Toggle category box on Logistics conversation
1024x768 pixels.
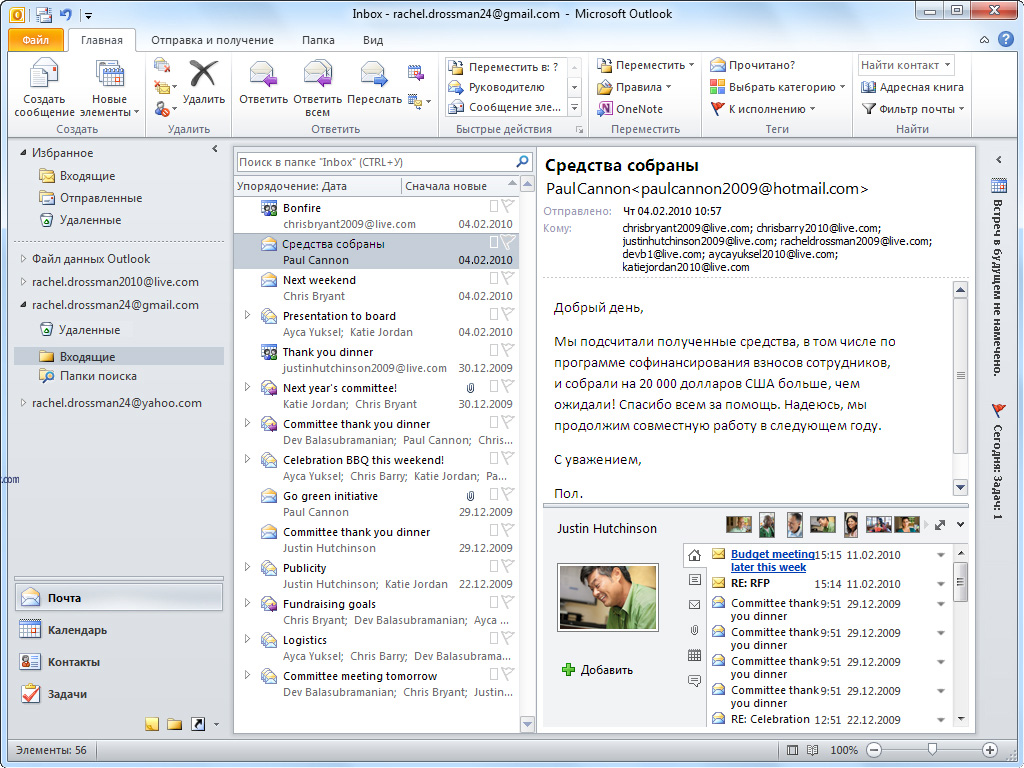494,638
